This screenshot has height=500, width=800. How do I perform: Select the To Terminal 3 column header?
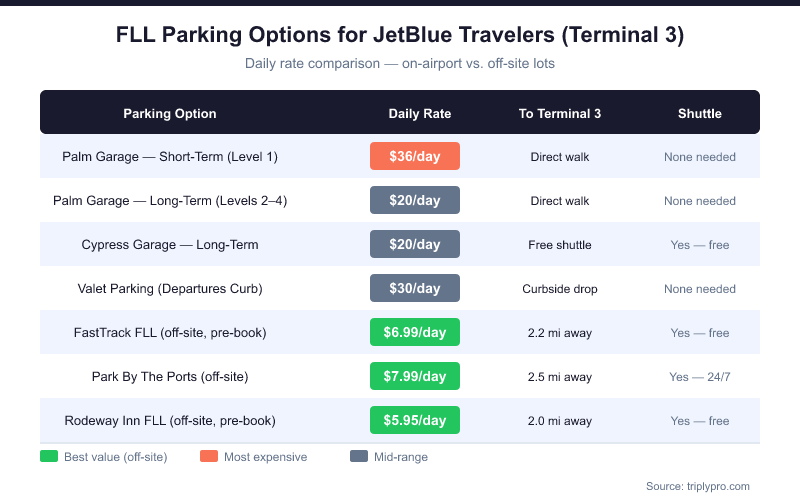coord(560,114)
